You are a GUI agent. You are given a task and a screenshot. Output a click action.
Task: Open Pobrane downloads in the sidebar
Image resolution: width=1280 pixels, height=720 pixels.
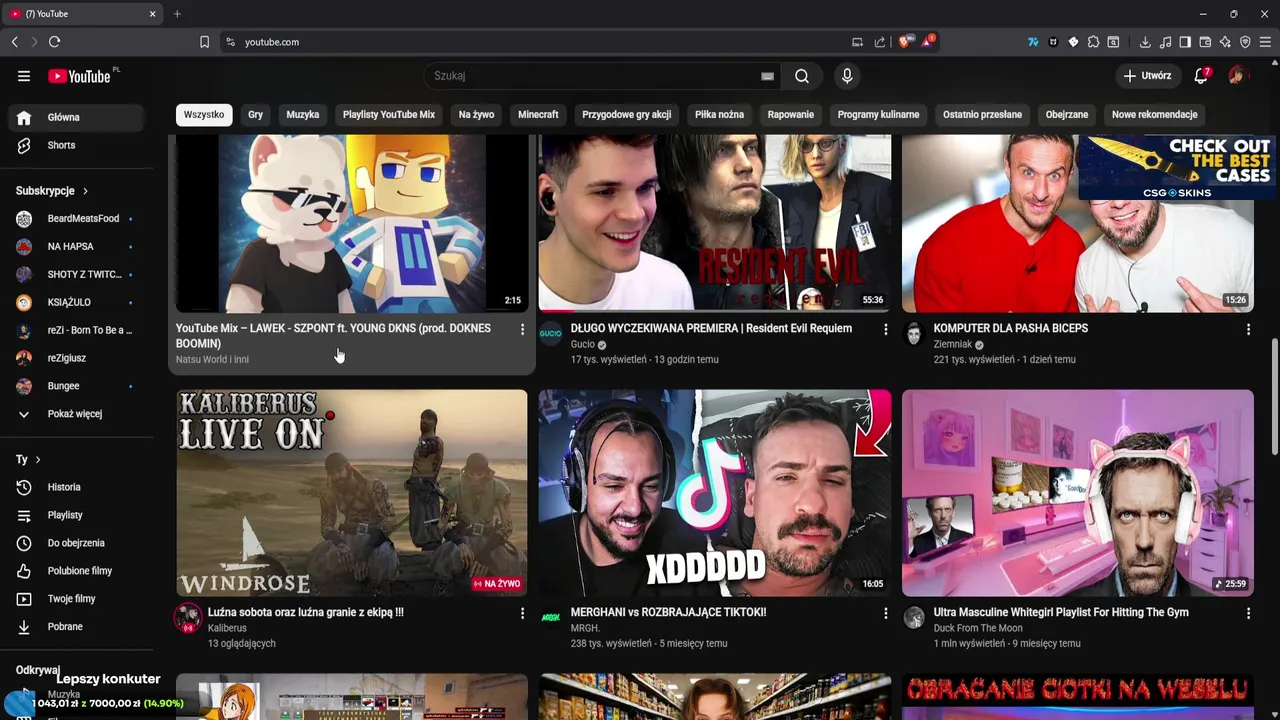[x=77, y=627]
